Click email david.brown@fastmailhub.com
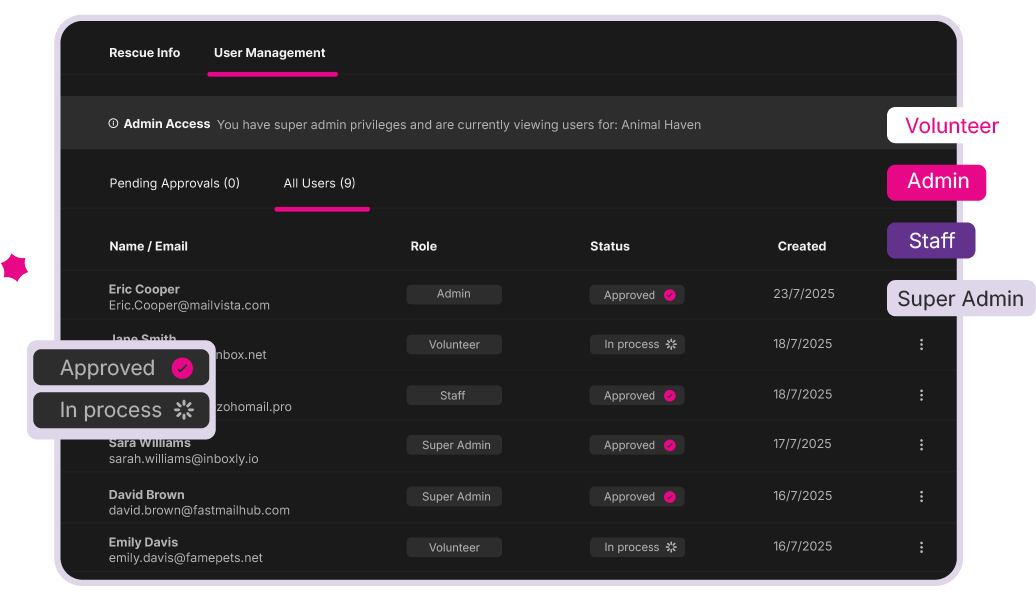Screen dimensions: 1036x603 pyautogui.click(x=199, y=511)
